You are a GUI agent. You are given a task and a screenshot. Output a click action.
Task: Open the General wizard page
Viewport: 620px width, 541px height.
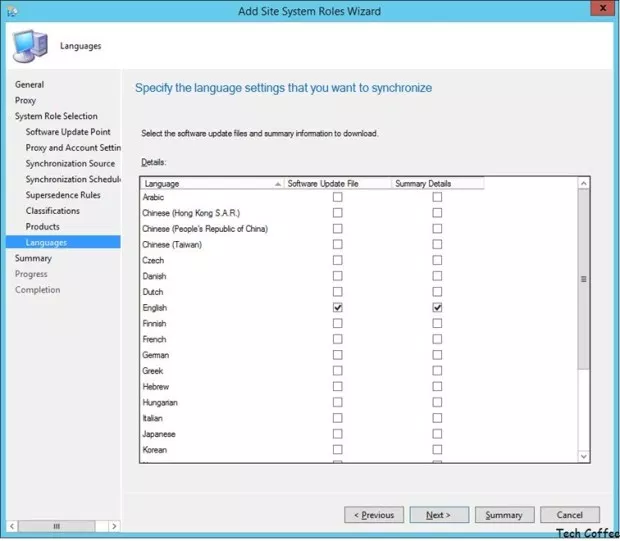point(29,85)
